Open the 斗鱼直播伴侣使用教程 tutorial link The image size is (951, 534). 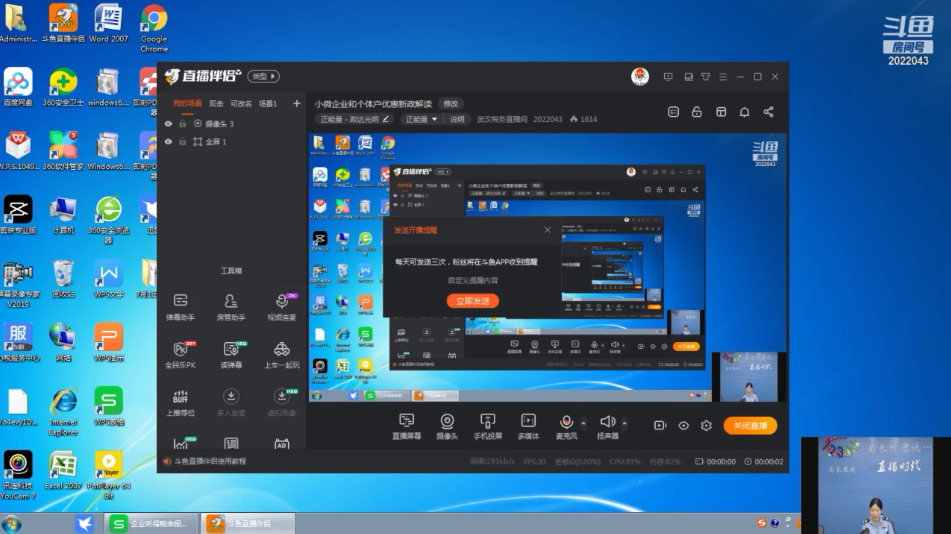pos(210,461)
